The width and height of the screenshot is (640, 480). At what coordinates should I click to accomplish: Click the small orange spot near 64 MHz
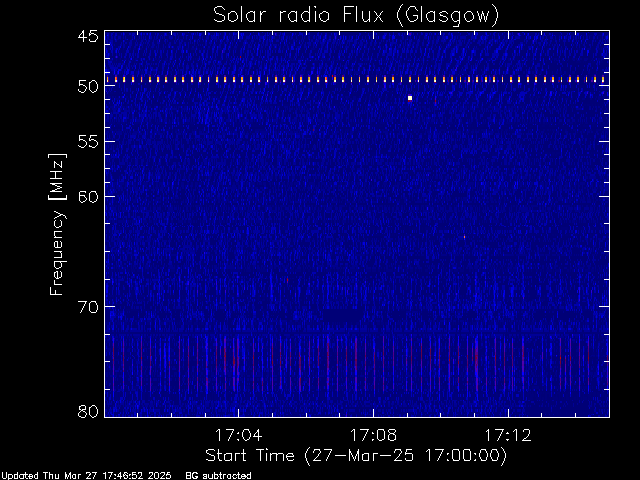pyautogui.click(x=464, y=237)
